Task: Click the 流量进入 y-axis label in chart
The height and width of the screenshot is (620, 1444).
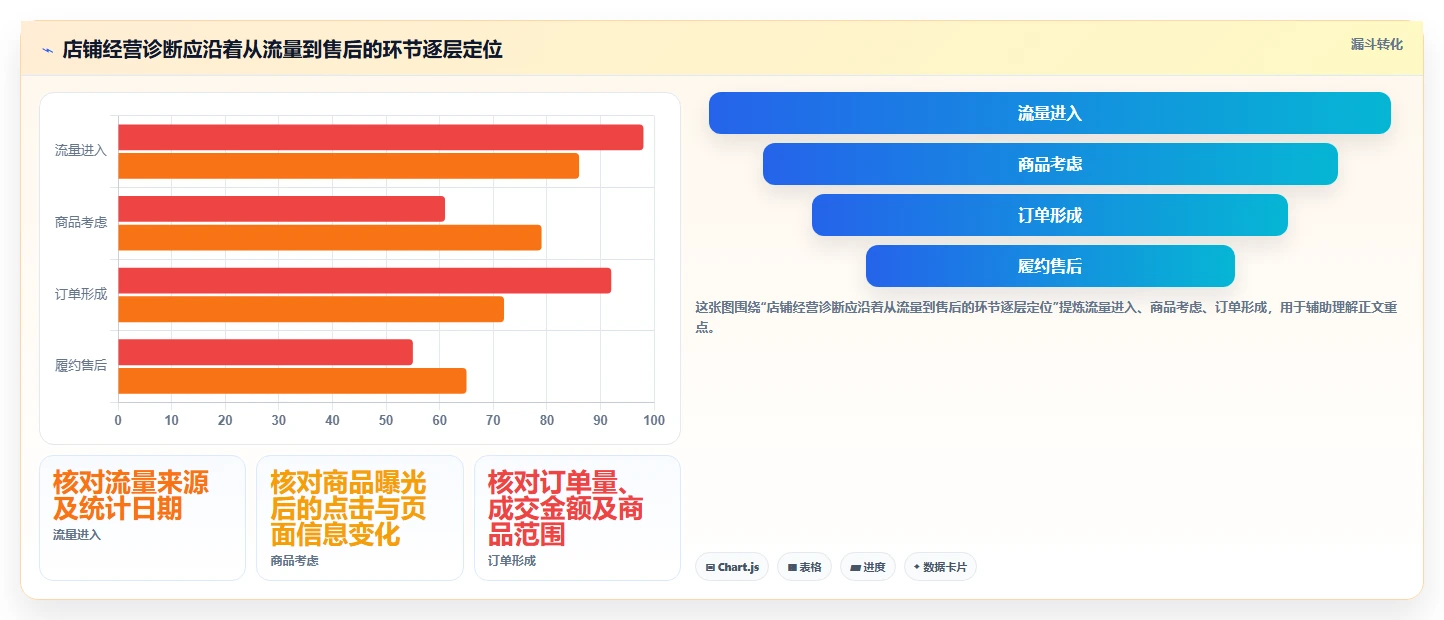Action: tap(81, 151)
